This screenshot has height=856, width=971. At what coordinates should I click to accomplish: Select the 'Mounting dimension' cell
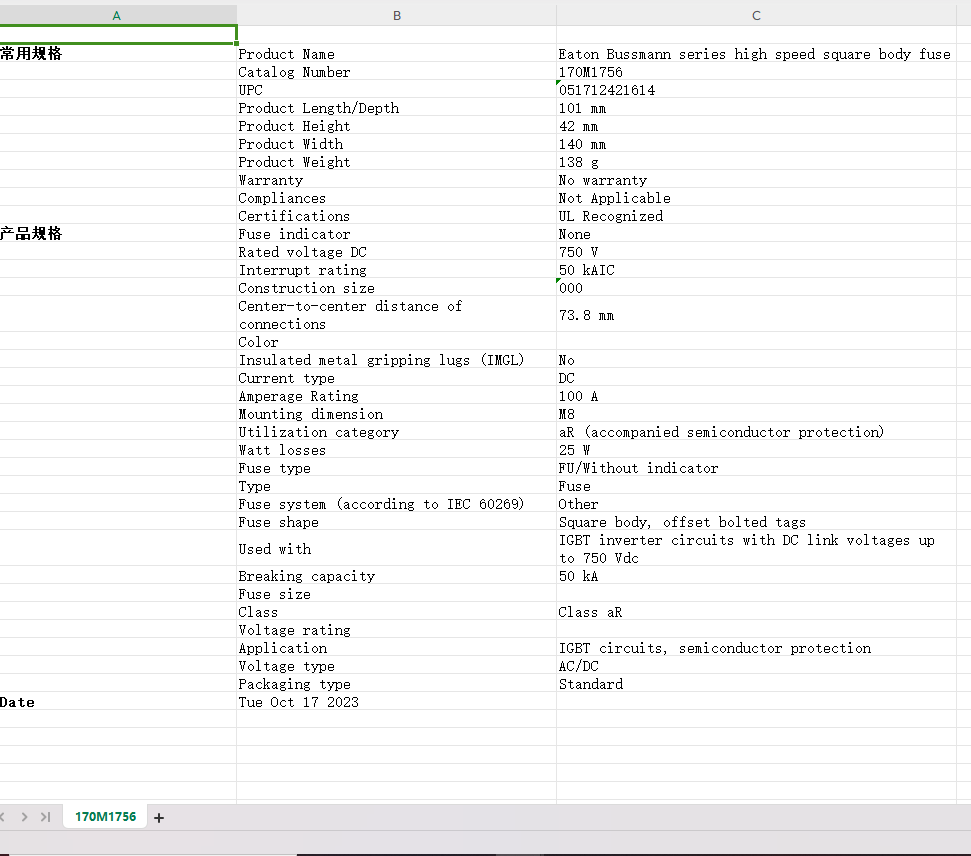coord(396,414)
